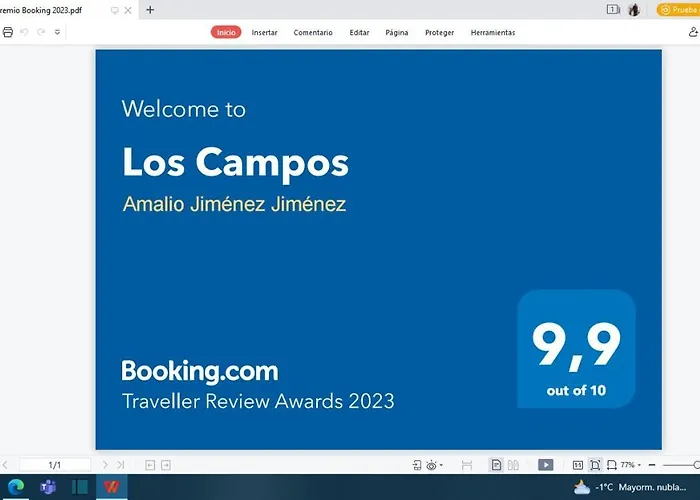Expand the eye protection mode dropdown
700x500 pixels.
click(x=441, y=465)
